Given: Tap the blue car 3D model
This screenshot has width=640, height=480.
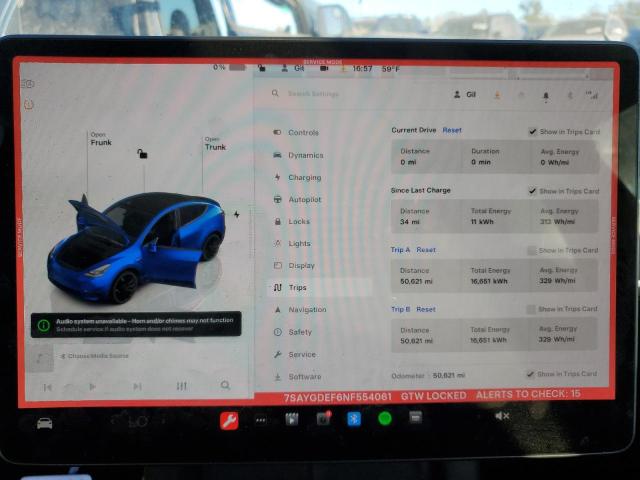Looking at the screenshot, I should (136, 247).
